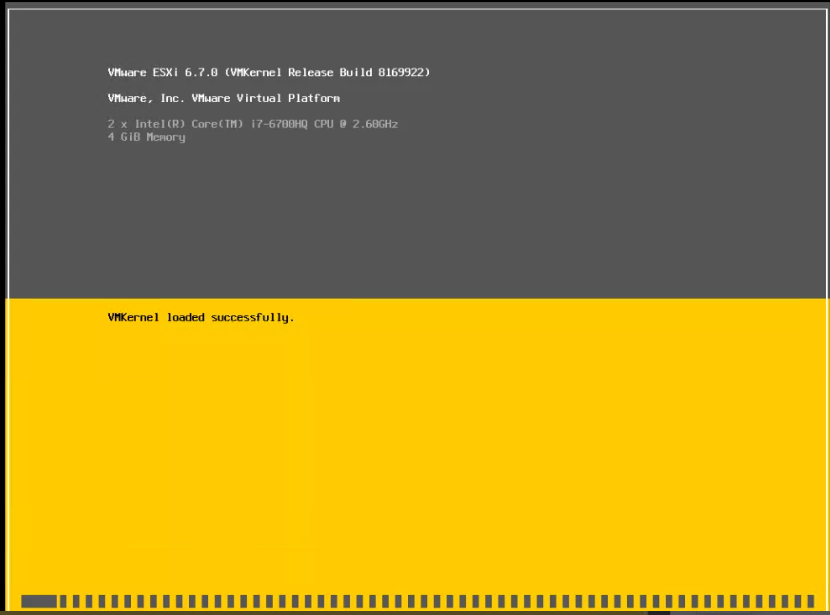Image resolution: width=830 pixels, height=615 pixels.
Task: Click the Intel Core i7-6700HQ CPU line
Action: click(x=252, y=124)
